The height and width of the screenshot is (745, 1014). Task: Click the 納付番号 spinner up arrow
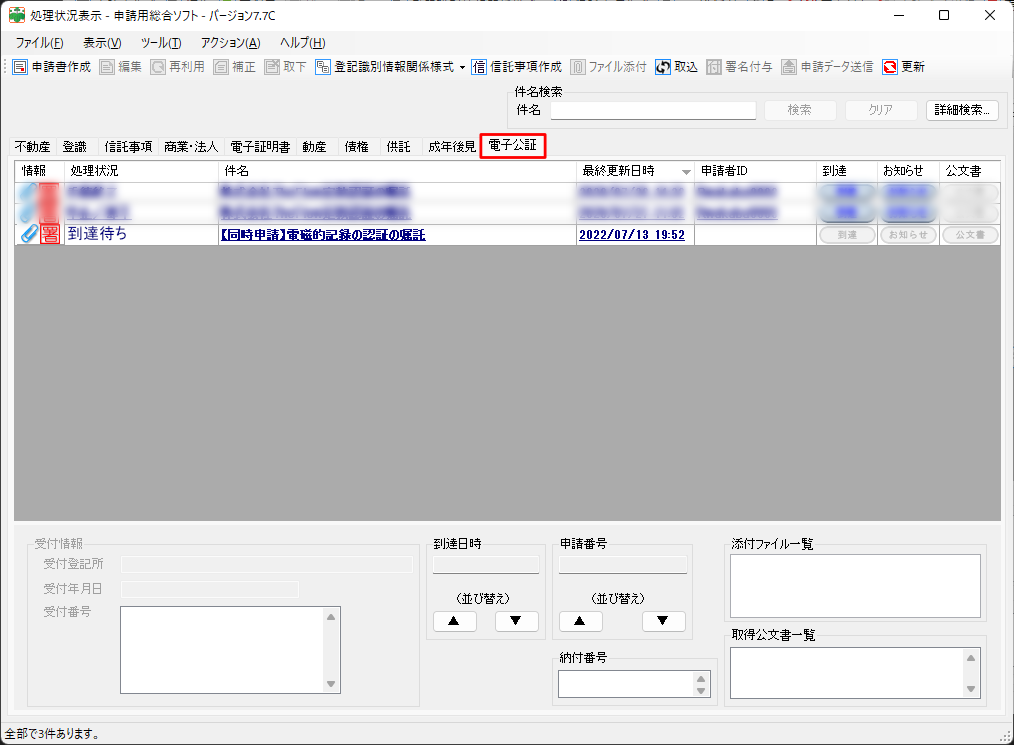pyautogui.click(x=701, y=678)
